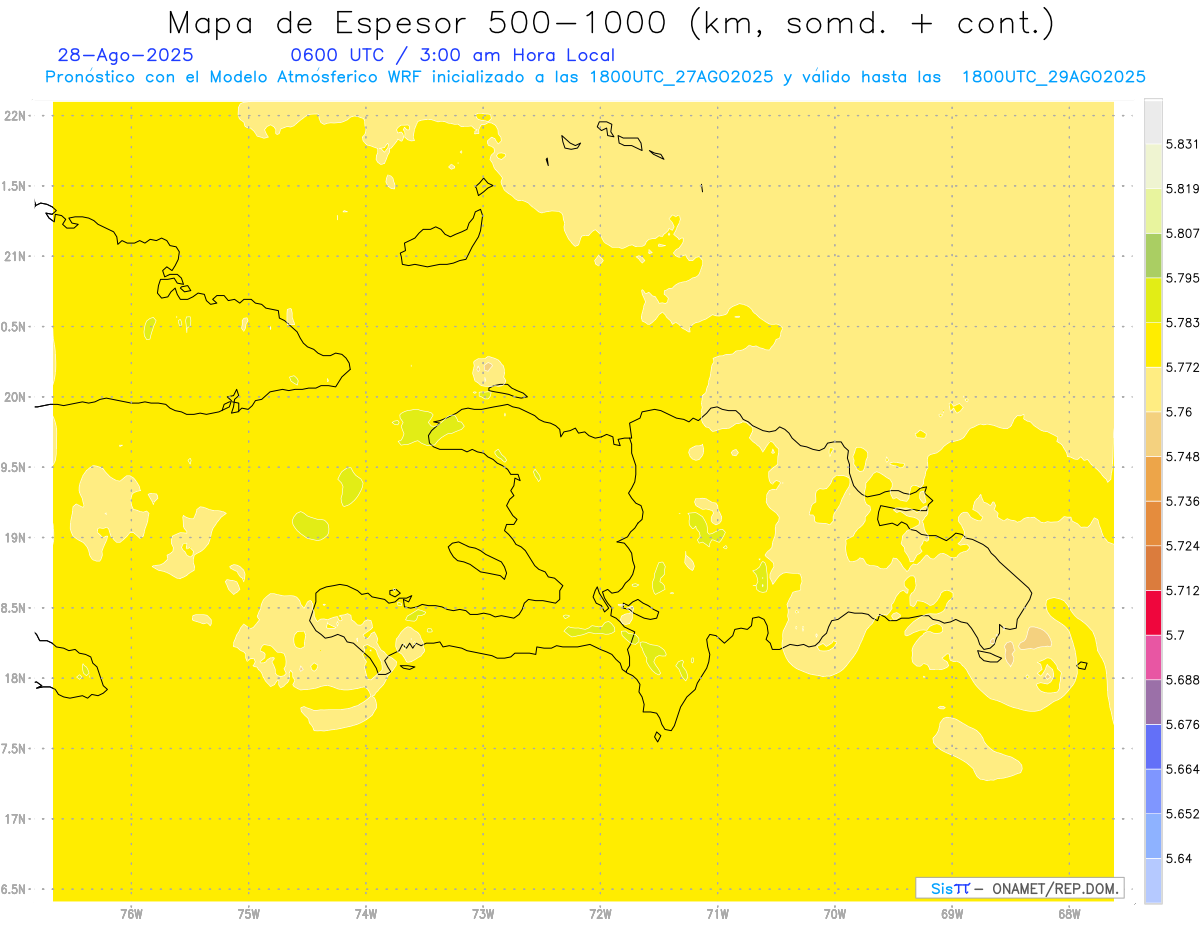Click the pink legend swatch above 5.688
The width and height of the screenshot is (1200, 927).
[x=1153, y=656]
